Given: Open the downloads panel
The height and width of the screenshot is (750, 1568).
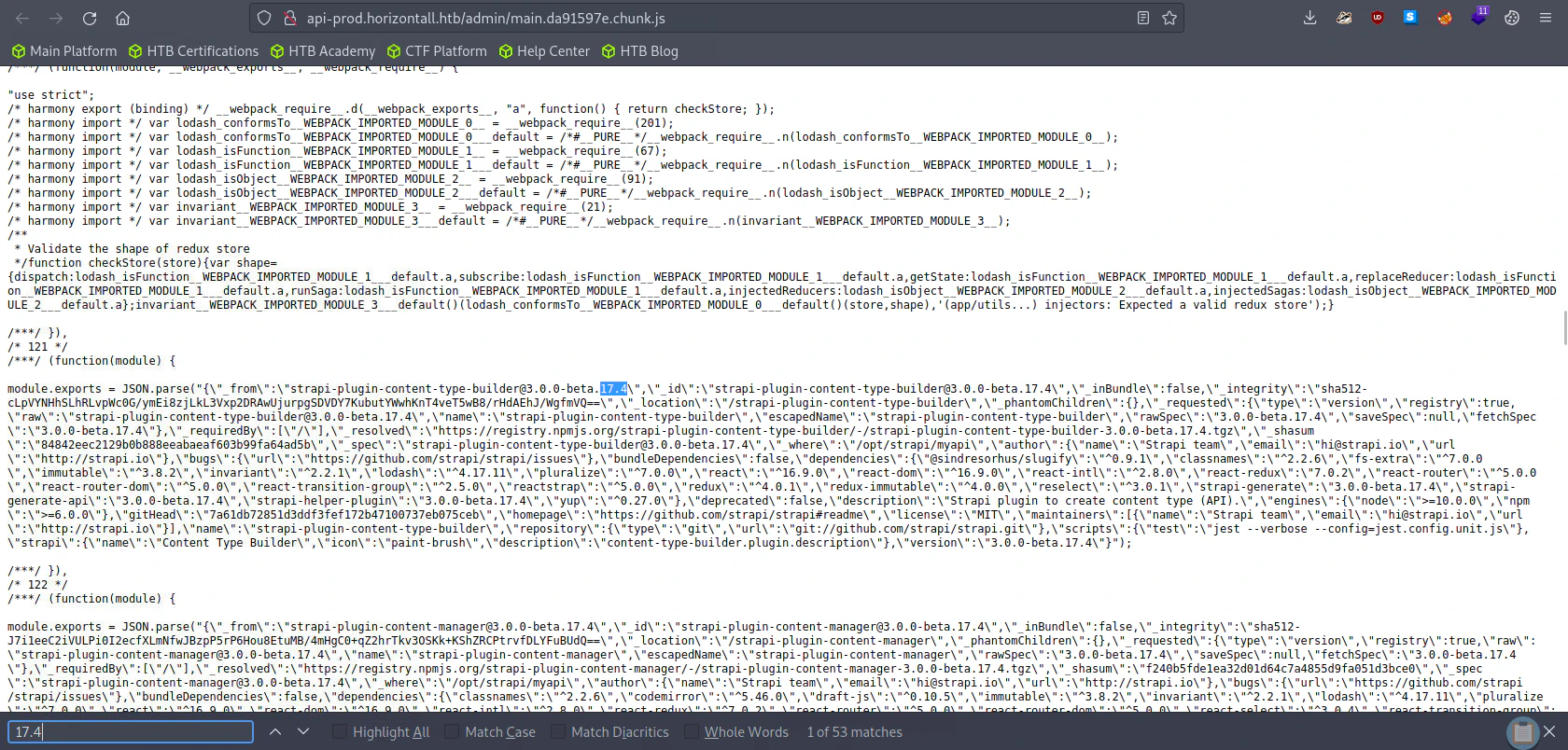Looking at the screenshot, I should [1310, 18].
